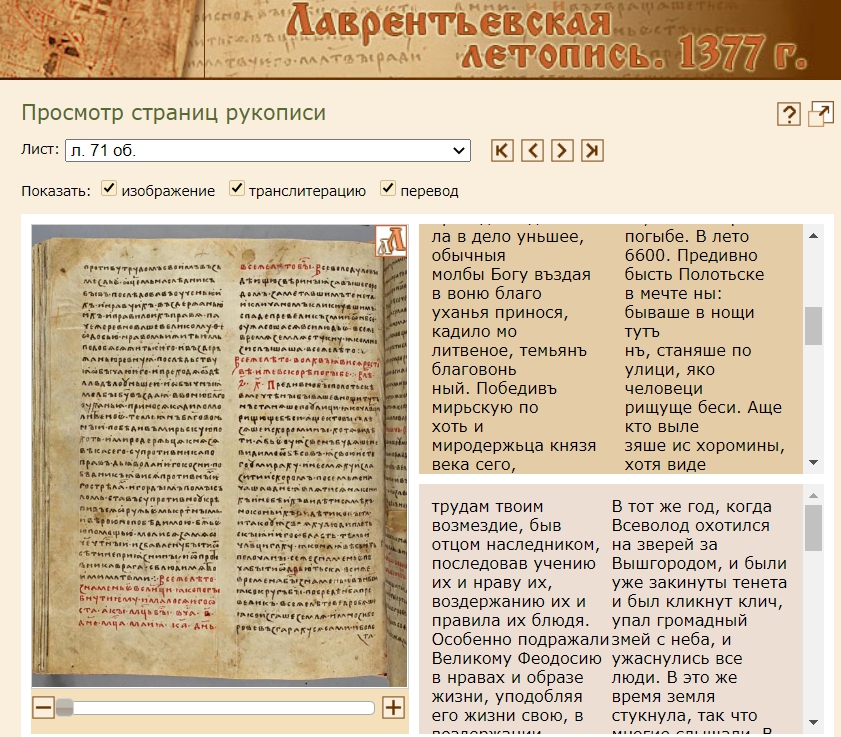Go to the first manuscript leaf
This screenshot has height=737, width=841.
pyautogui.click(x=502, y=150)
